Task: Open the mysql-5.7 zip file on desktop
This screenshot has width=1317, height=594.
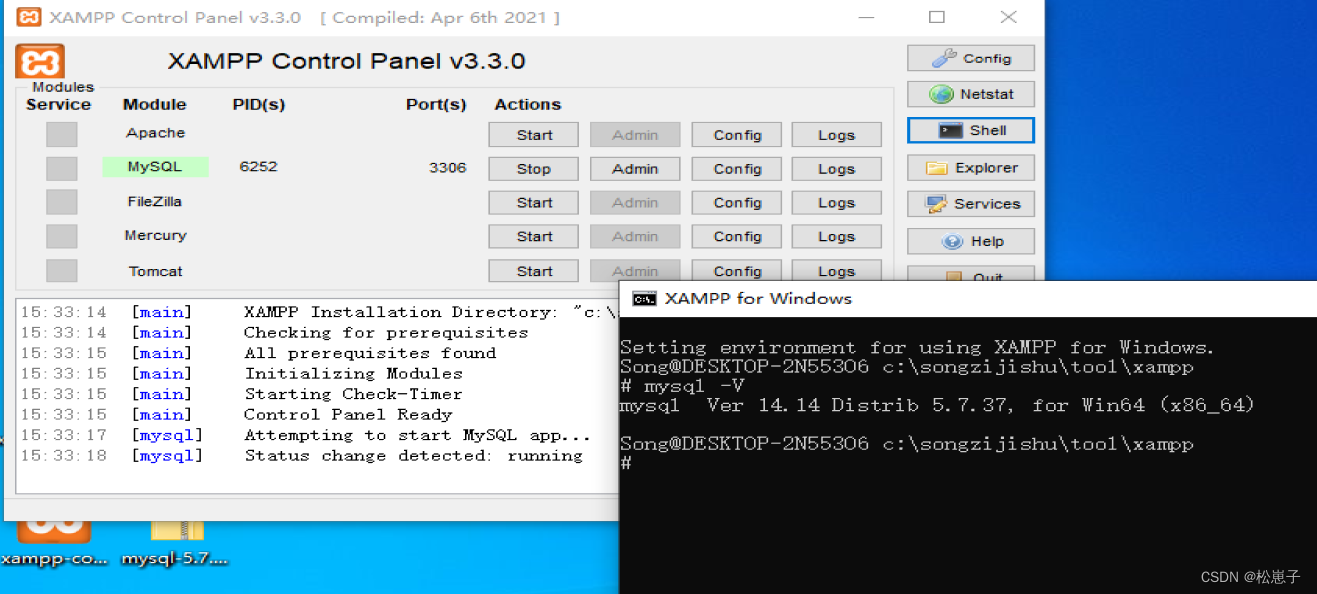Action: 175,541
